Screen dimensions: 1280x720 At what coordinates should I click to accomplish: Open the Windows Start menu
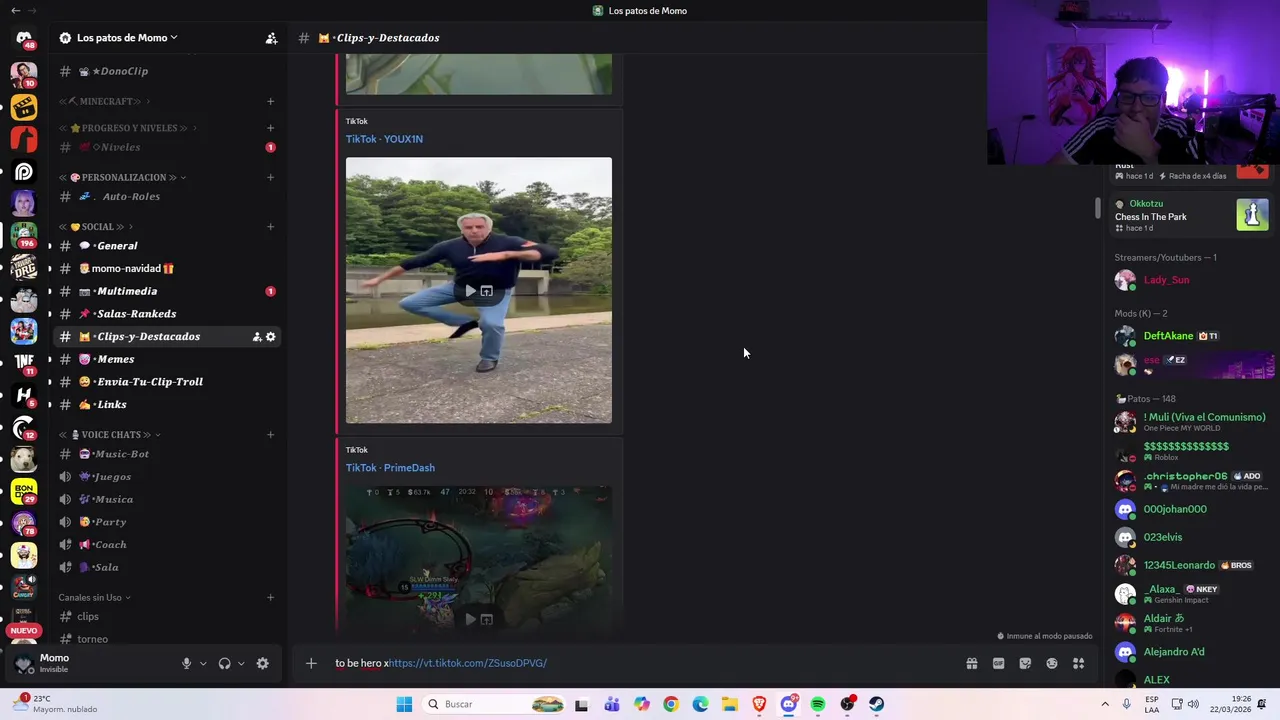tap(404, 704)
